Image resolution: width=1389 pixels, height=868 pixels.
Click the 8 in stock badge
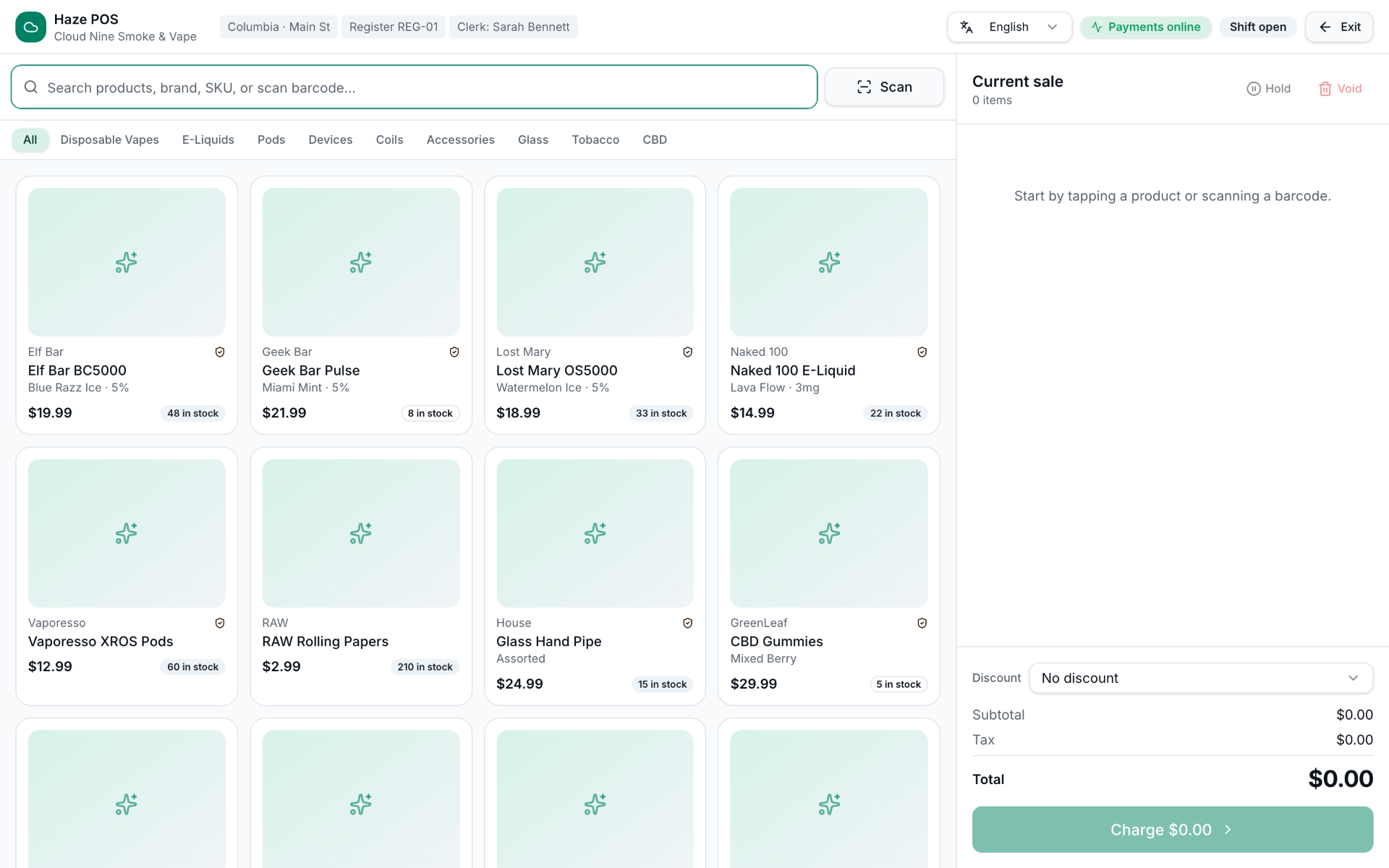tap(430, 413)
